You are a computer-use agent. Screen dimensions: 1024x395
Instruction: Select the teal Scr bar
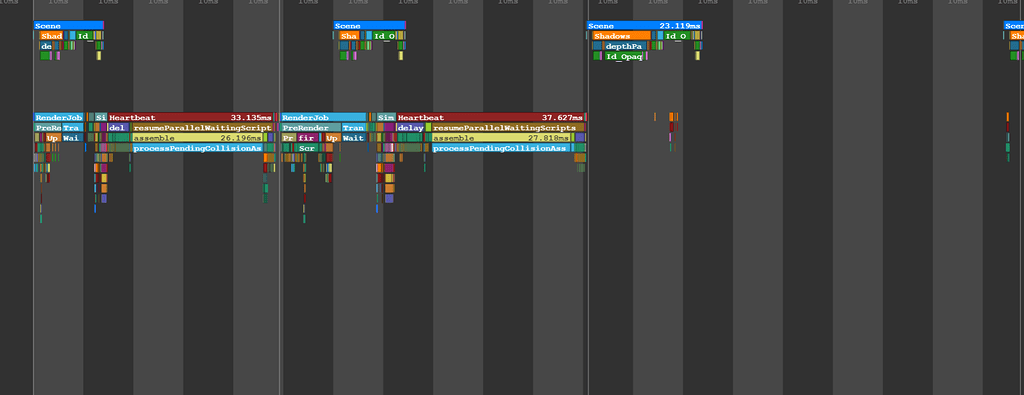coord(306,148)
